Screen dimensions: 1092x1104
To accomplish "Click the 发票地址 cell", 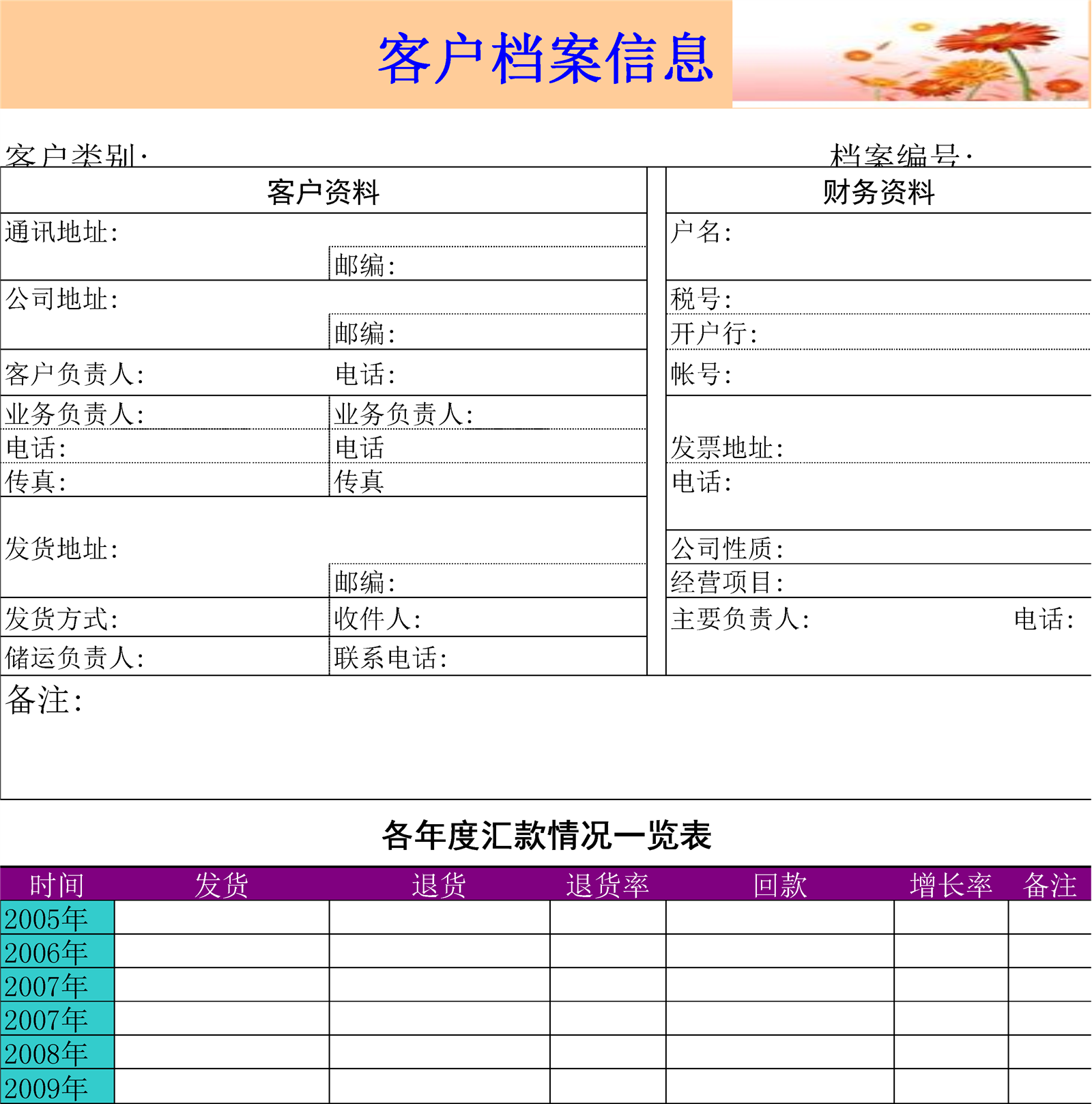I will click(x=728, y=448).
